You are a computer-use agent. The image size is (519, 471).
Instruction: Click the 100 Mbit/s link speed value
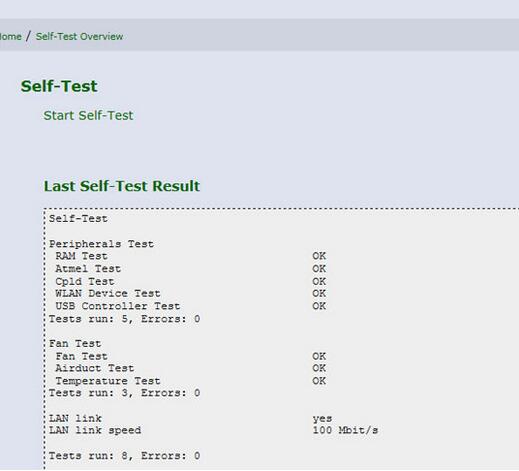[x=345, y=430]
